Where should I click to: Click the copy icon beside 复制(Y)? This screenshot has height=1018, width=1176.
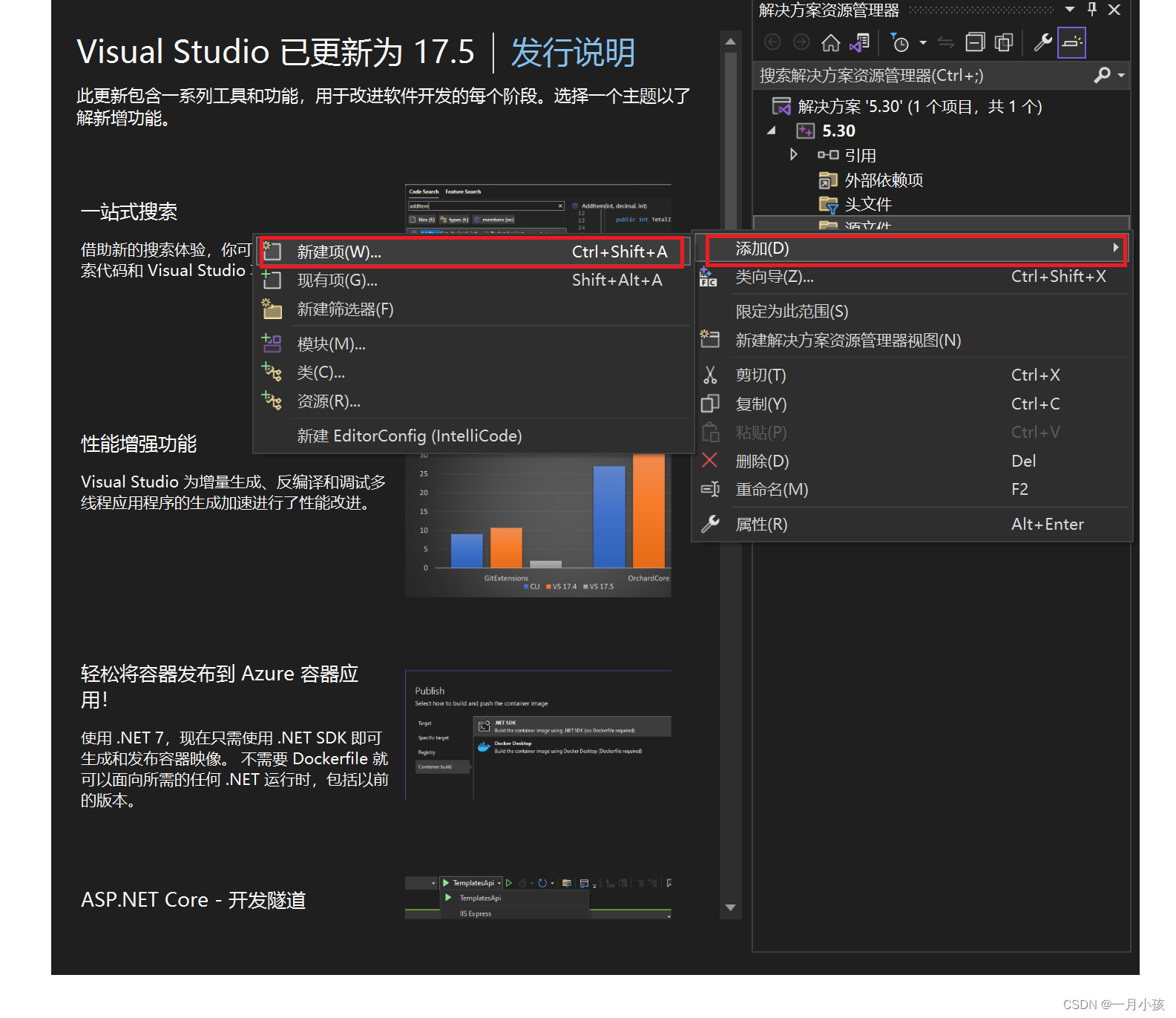click(710, 404)
